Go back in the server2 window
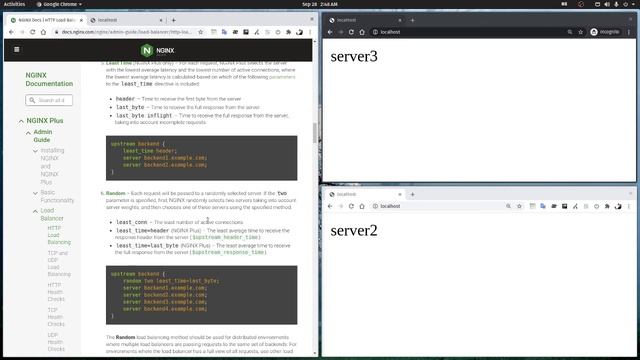This screenshot has height=360, width=640. point(330,206)
